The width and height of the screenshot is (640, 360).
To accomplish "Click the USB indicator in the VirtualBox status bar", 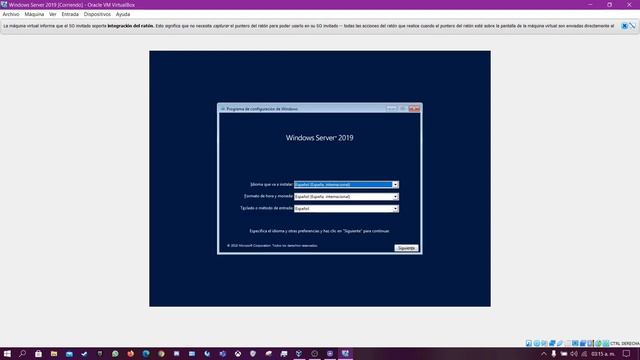I will click(559, 343).
